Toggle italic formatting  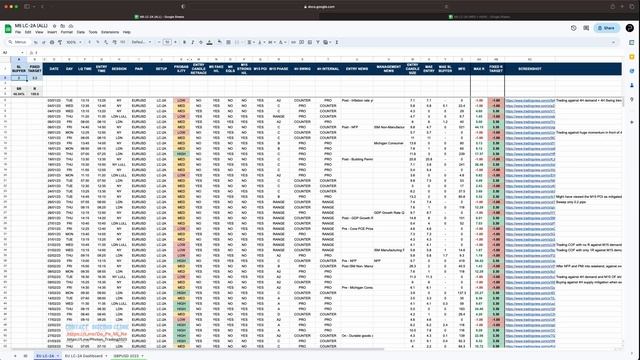click(x=193, y=42)
